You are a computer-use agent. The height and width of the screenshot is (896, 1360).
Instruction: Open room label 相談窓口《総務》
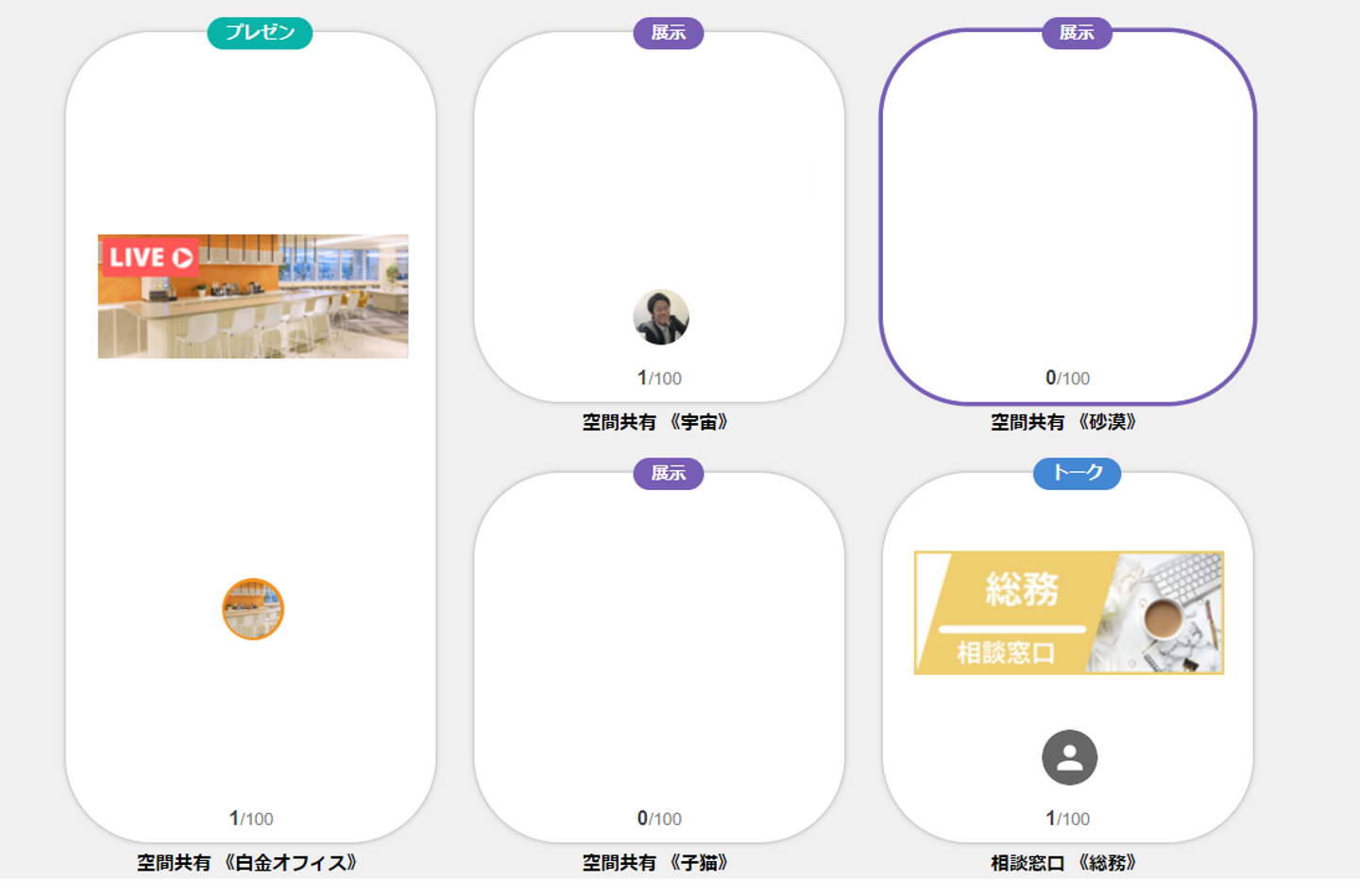[x=1063, y=863]
